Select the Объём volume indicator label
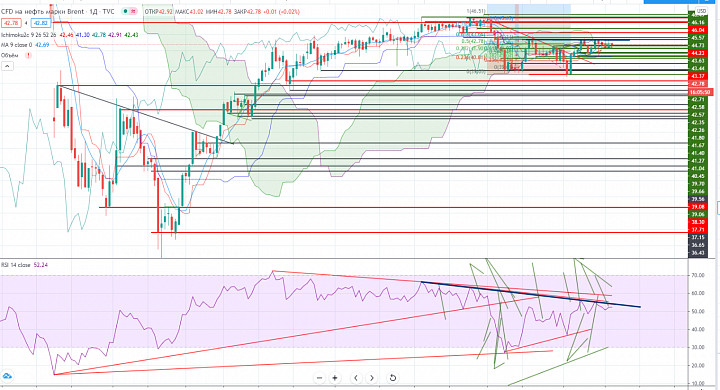This screenshot has height=390, width=720. click(x=10, y=55)
